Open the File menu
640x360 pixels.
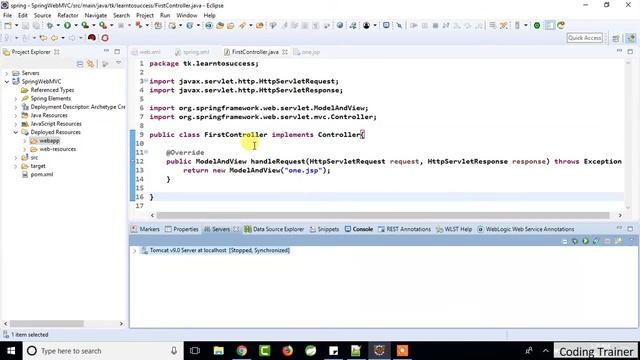[7, 15]
